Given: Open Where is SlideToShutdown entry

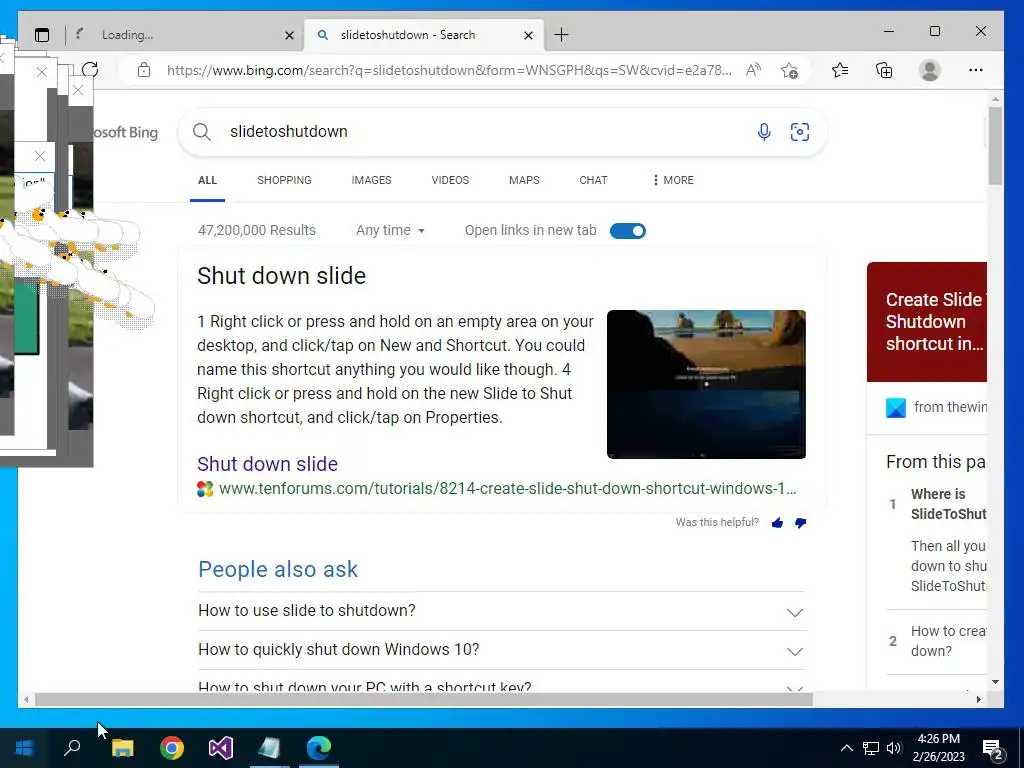Looking at the screenshot, I should pos(948,504).
